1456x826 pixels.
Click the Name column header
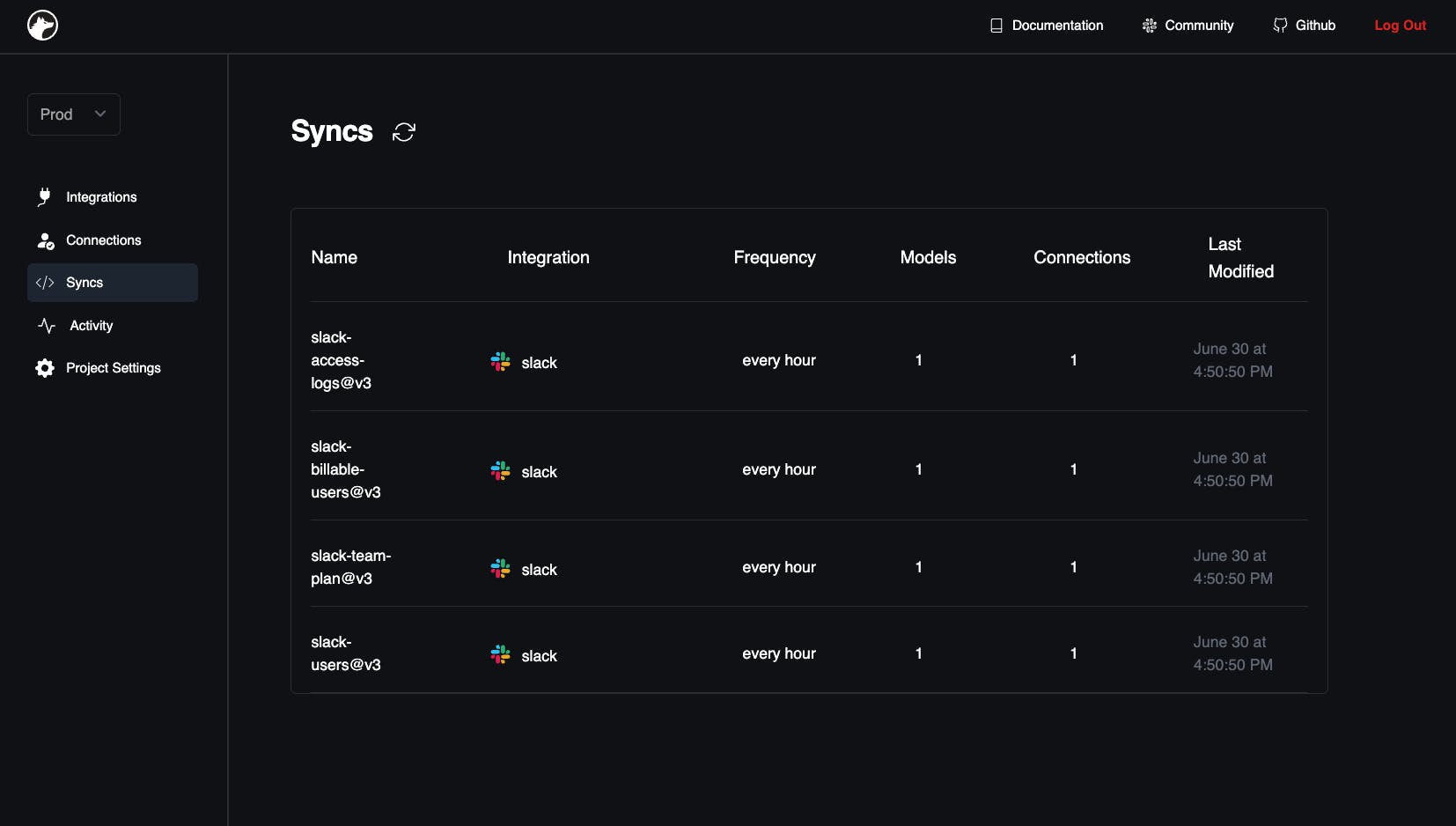pos(335,257)
